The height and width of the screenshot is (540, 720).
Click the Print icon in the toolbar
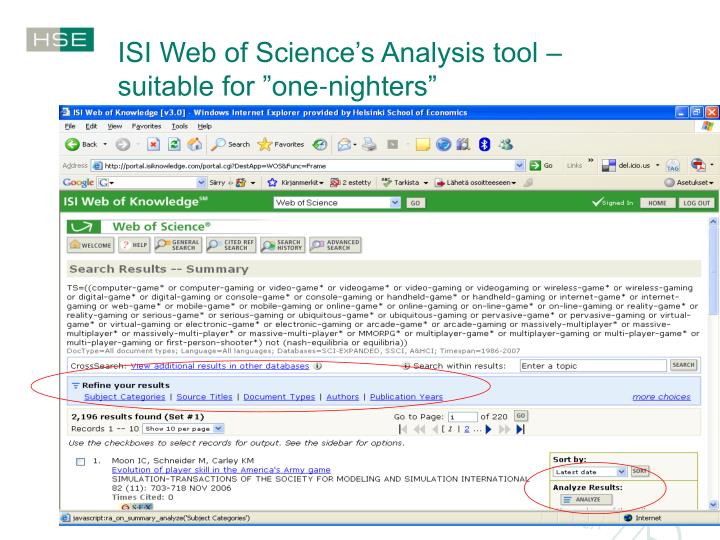tap(369, 145)
